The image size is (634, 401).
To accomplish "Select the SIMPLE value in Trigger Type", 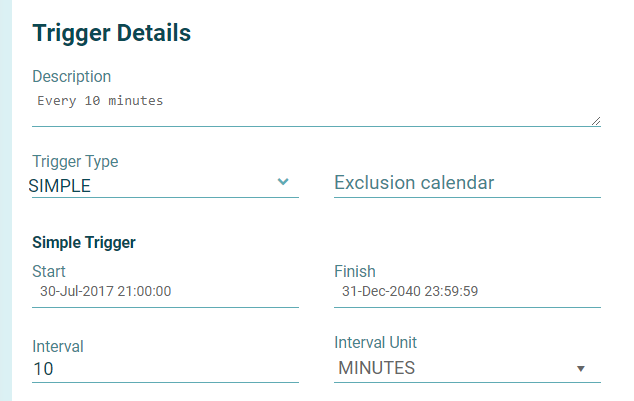I will click(x=60, y=185).
